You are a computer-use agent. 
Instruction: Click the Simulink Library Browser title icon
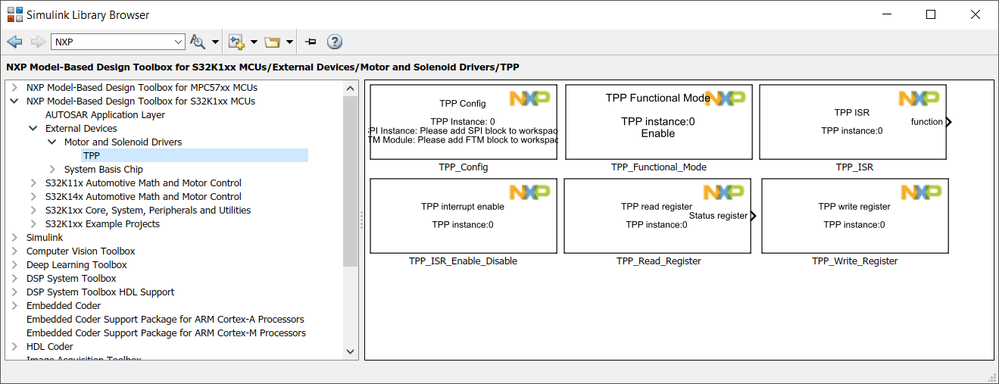(x=14, y=14)
